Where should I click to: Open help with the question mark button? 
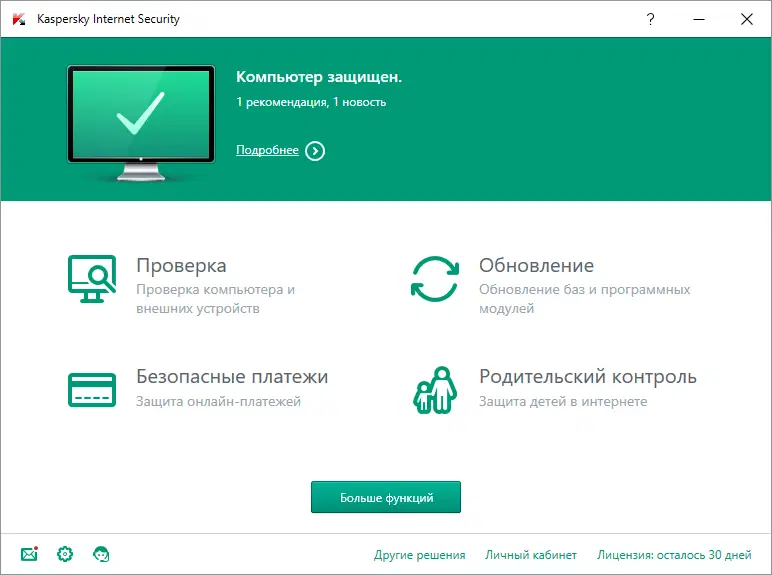(650, 19)
